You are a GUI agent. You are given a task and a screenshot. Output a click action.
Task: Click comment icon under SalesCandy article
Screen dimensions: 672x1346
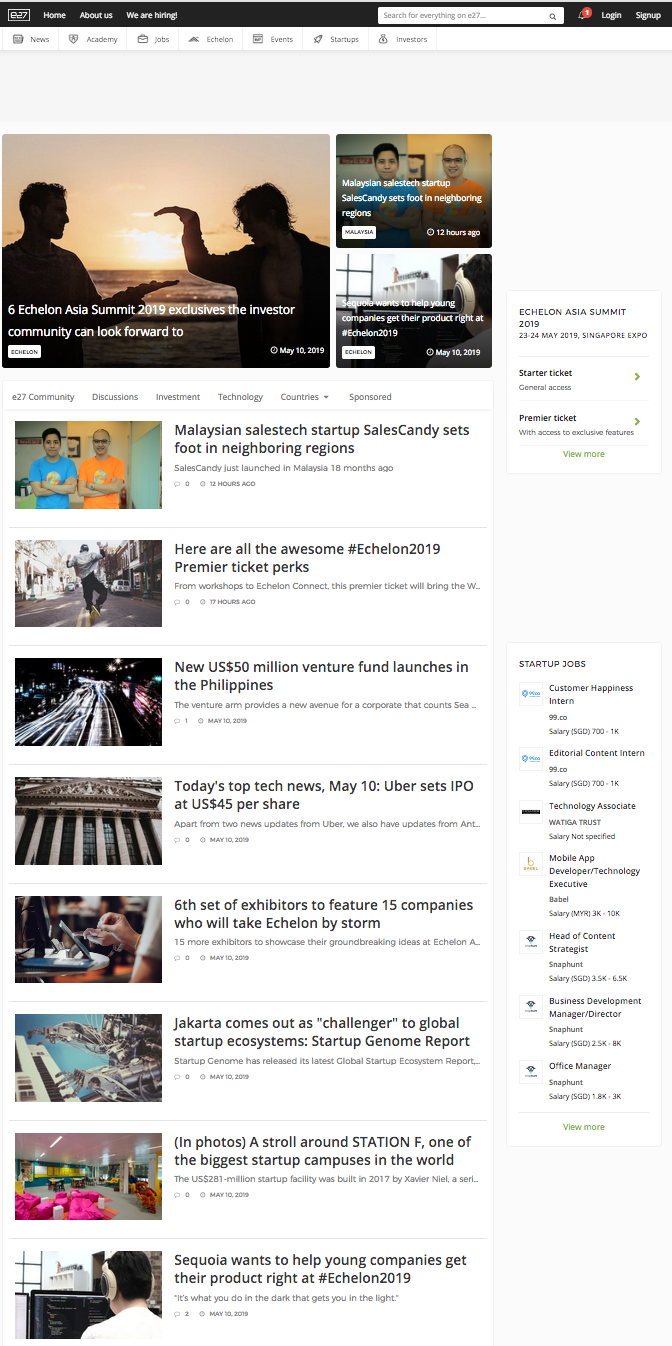[177, 484]
